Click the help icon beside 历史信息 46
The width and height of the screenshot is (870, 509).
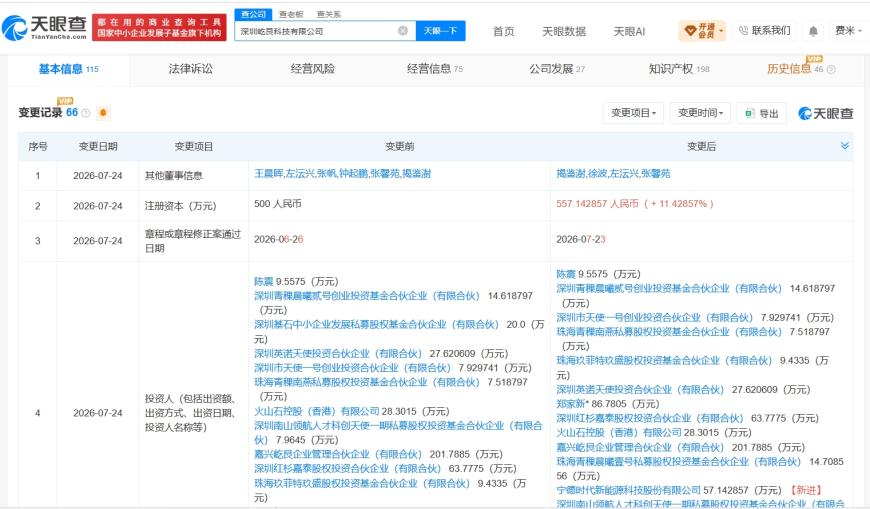(x=831, y=69)
